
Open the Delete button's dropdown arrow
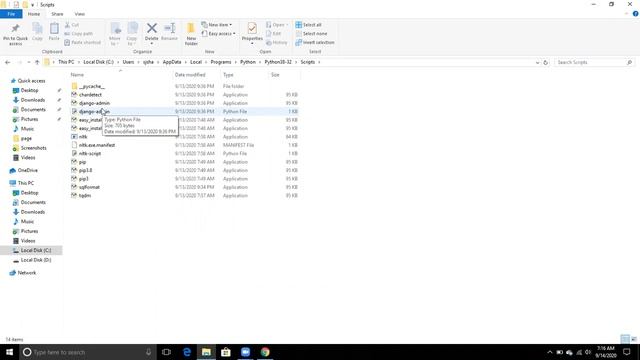151,43
